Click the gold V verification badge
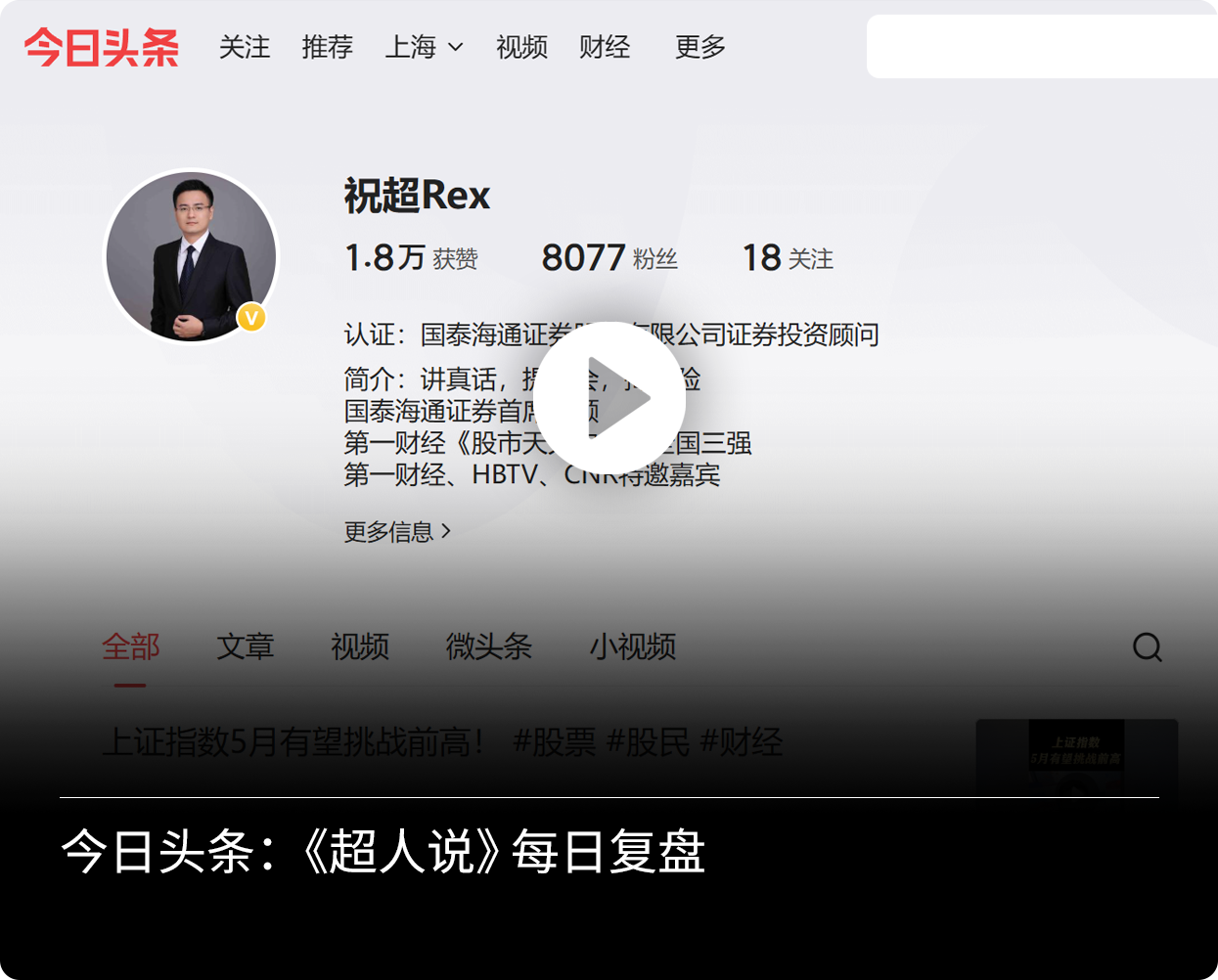1218x980 pixels. click(251, 318)
